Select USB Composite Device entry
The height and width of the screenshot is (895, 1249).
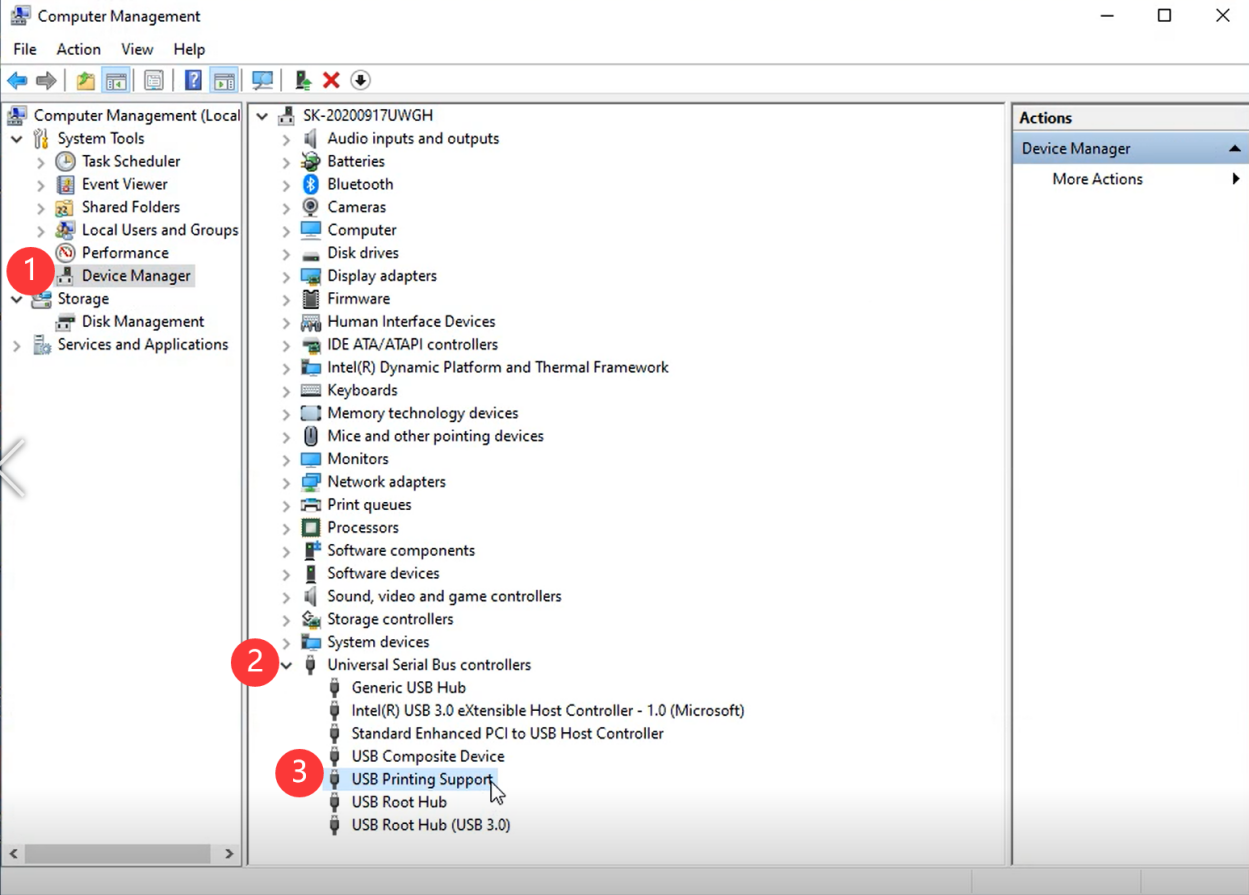[428, 757]
